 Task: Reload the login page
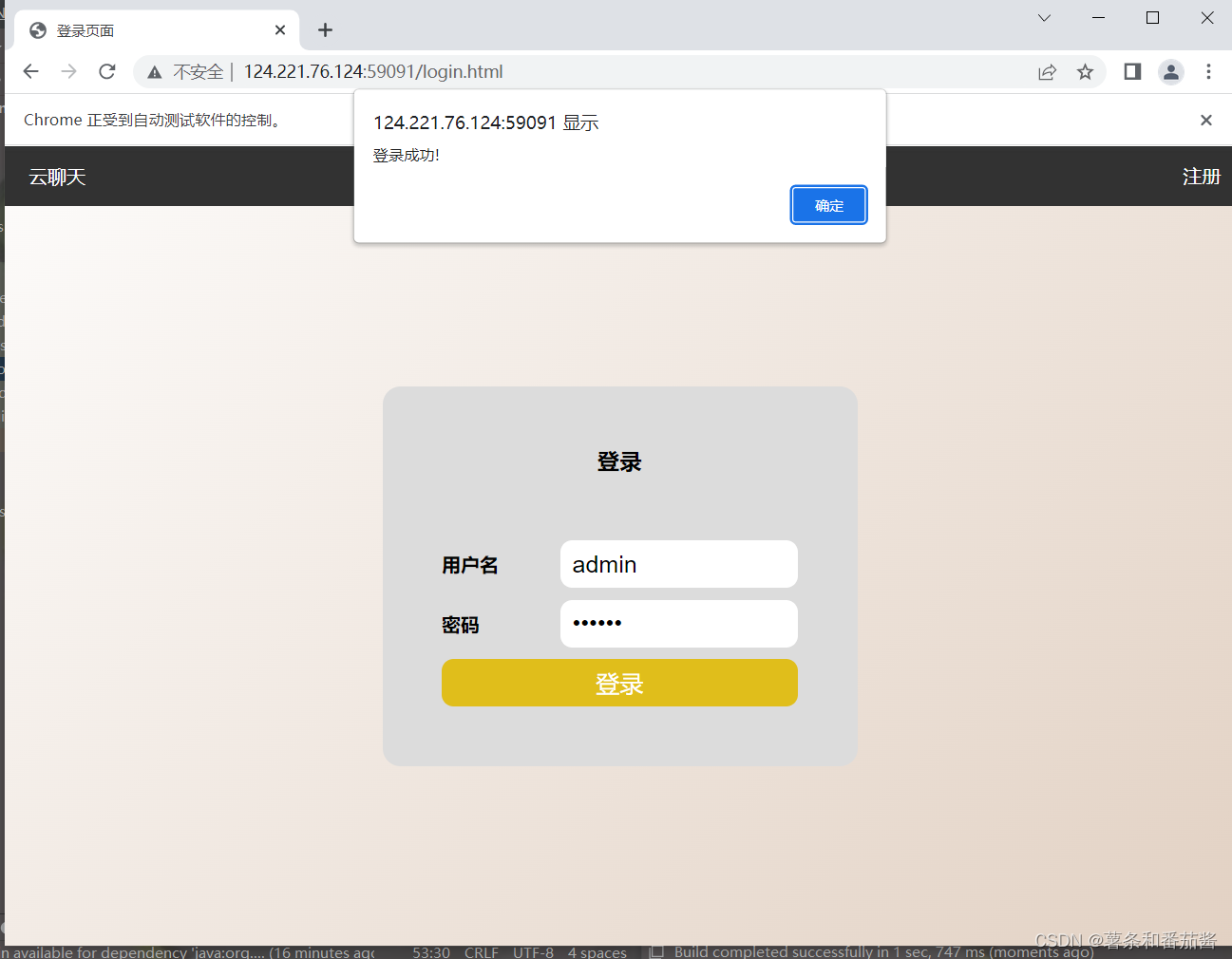pos(107,71)
